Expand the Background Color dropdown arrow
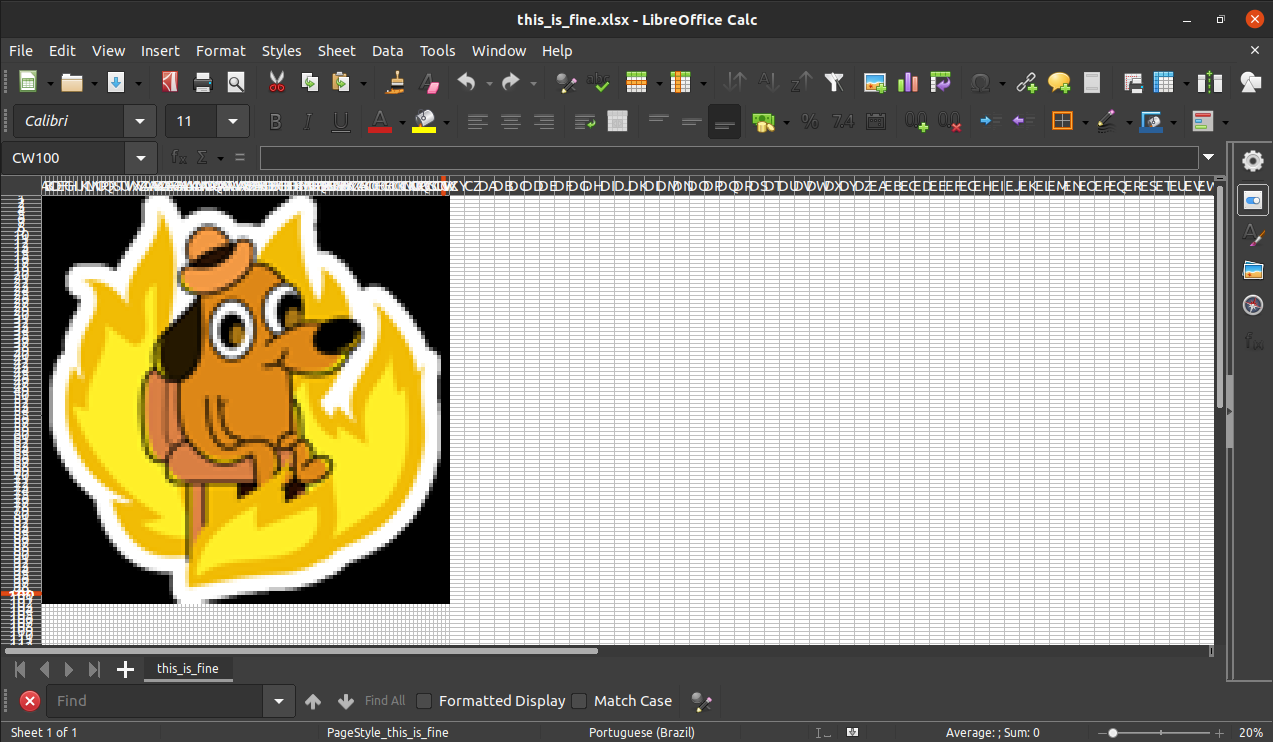Screen dimensions: 1273x742 [446, 122]
